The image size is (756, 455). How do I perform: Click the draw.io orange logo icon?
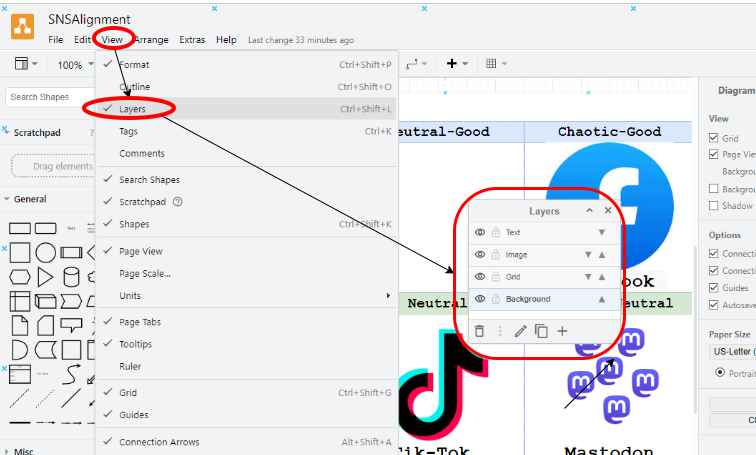pyautogui.click(x=23, y=26)
